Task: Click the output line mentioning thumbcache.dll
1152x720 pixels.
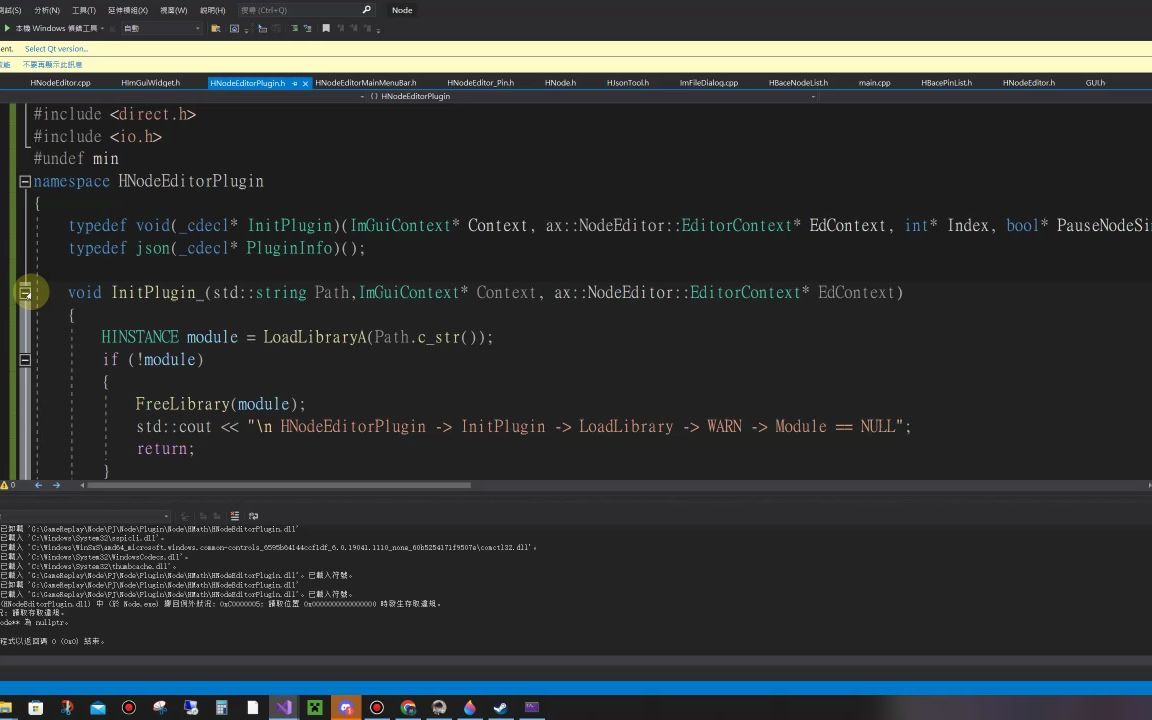Action: [88, 566]
